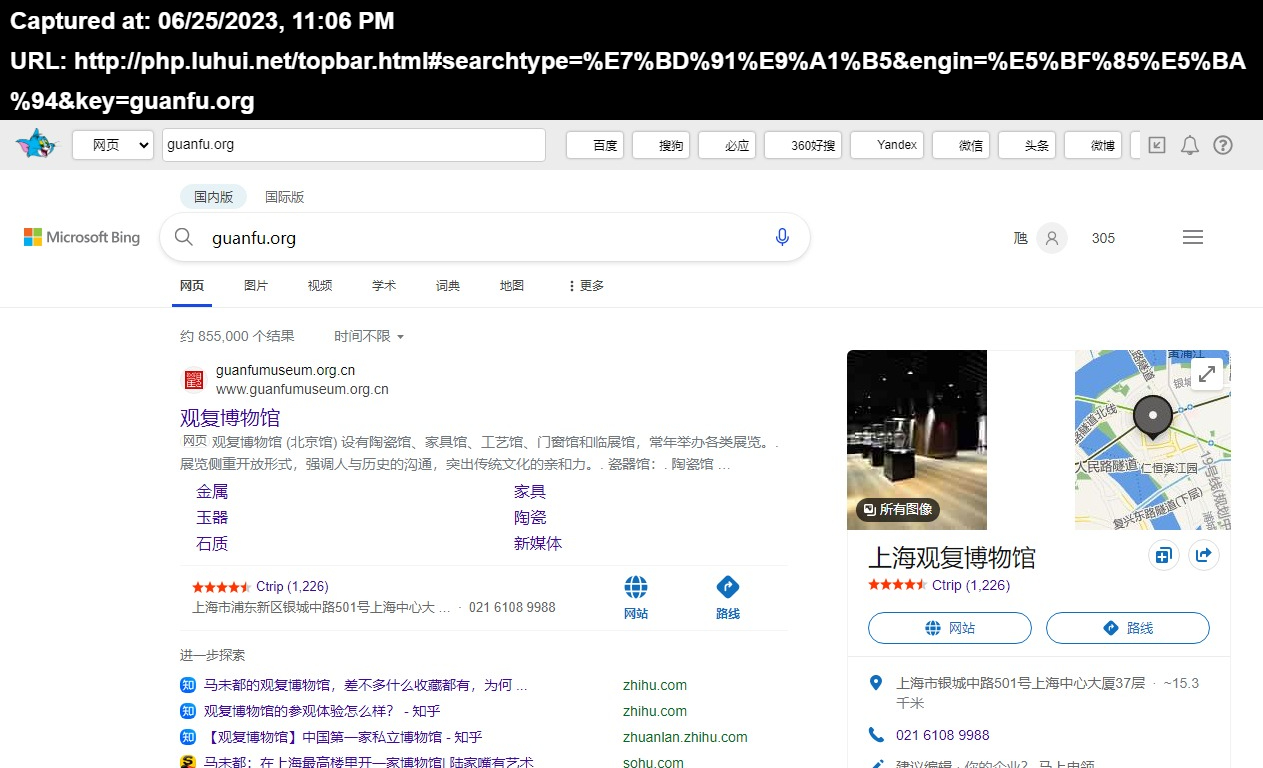Click the top bar guanfu.org input field

(x=354, y=145)
